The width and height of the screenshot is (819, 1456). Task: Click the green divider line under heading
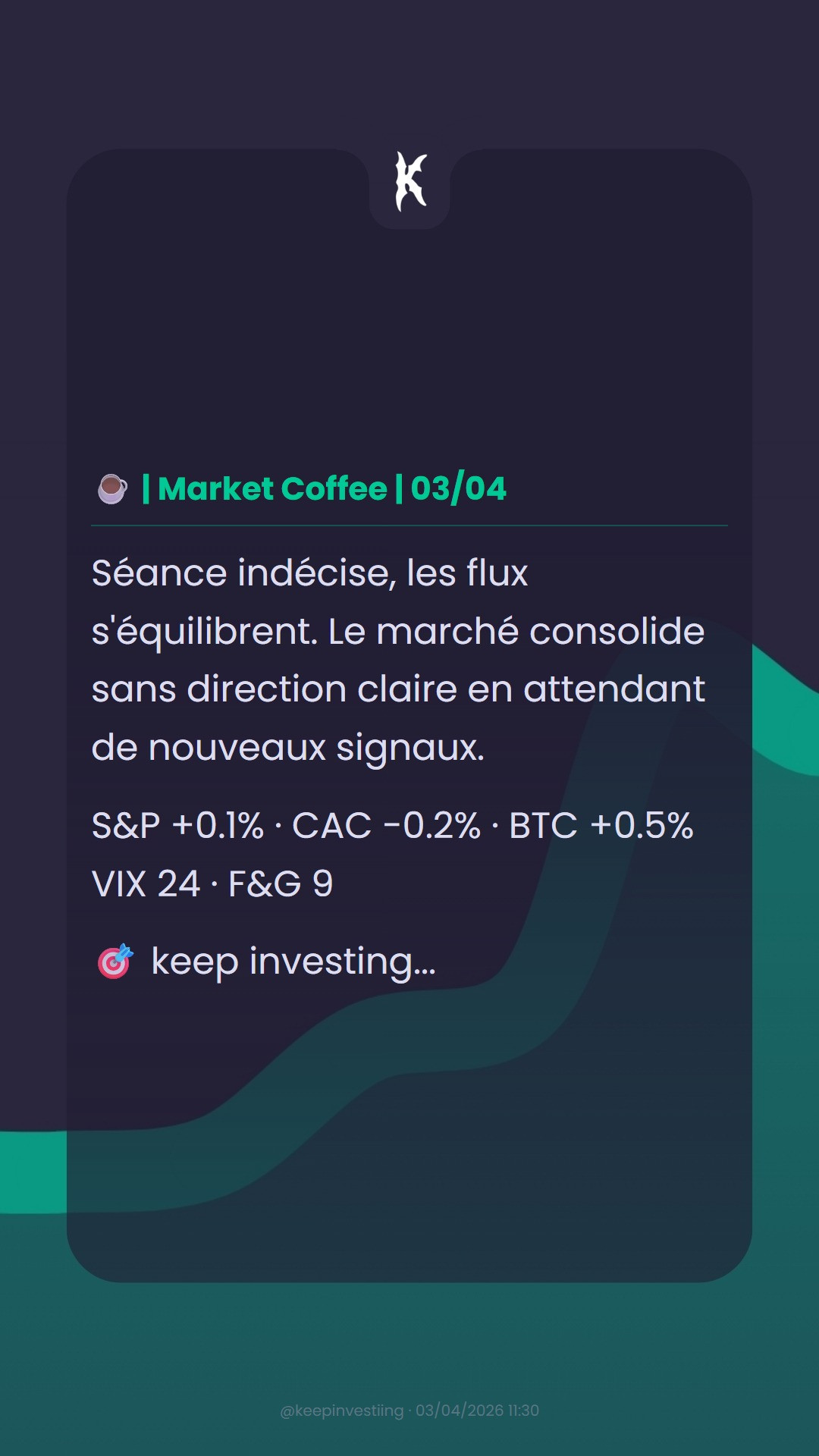click(x=409, y=526)
